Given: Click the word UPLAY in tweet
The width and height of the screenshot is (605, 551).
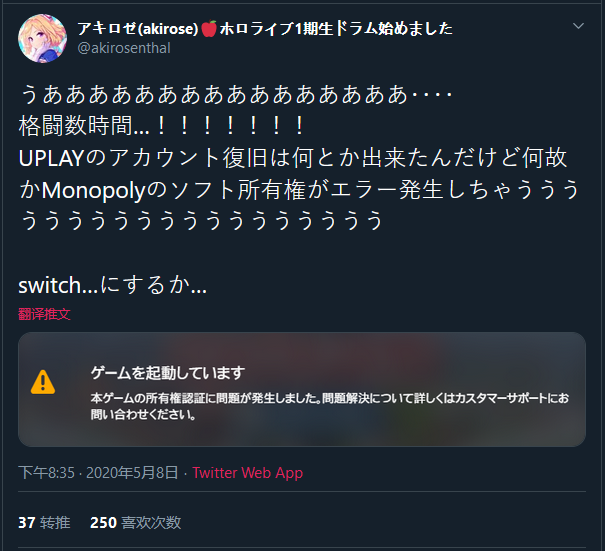Looking at the screenshot, I should point(51,158).
